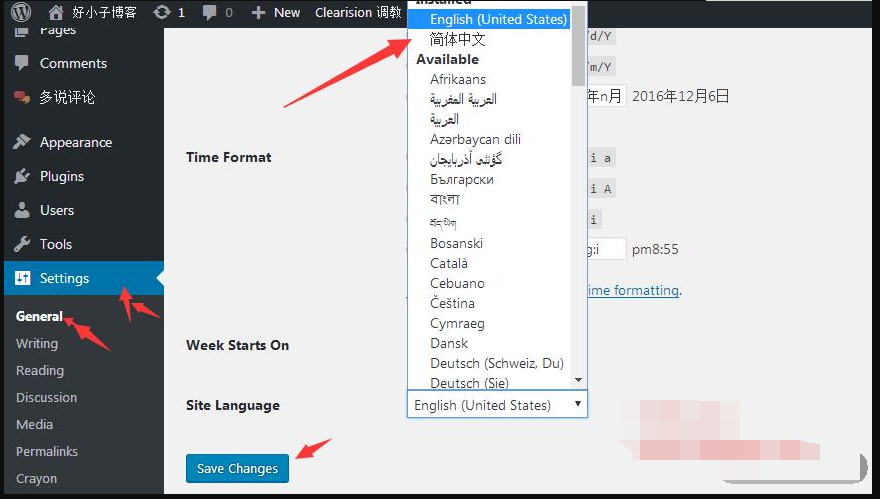This screenshot has width=880, height=499.
Task: Click the plus New content icon
Action: (x=259, y=13)
